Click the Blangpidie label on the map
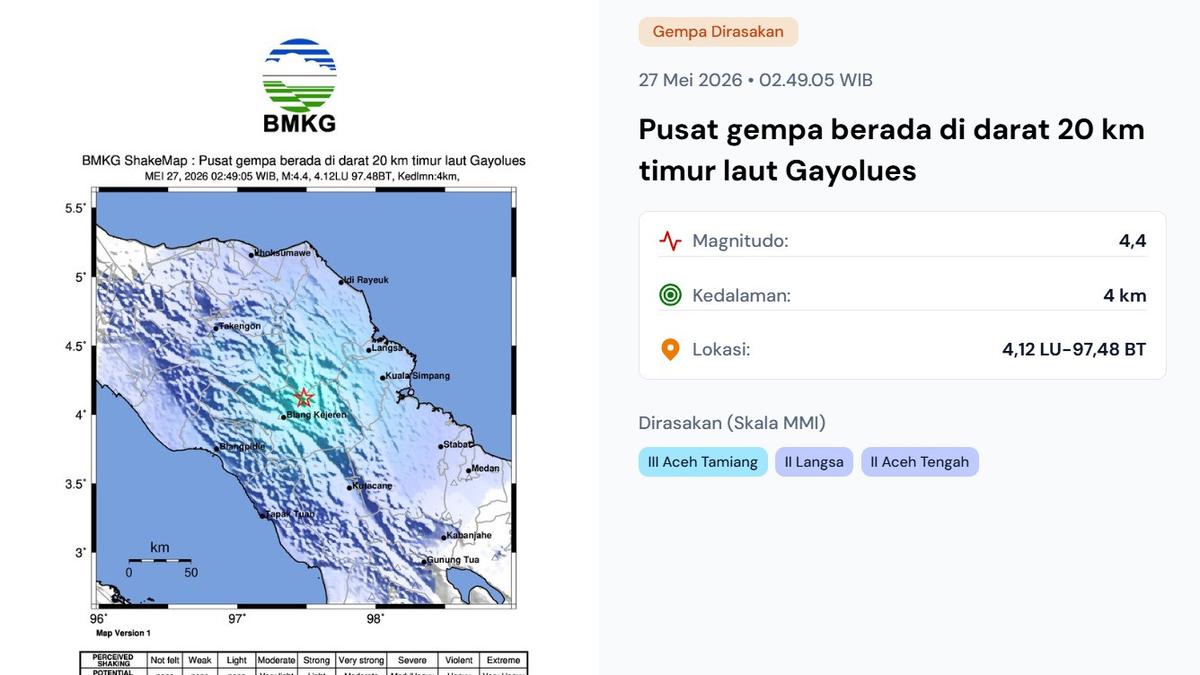This screenshot has height=675, width=1200. click(242, 446)
